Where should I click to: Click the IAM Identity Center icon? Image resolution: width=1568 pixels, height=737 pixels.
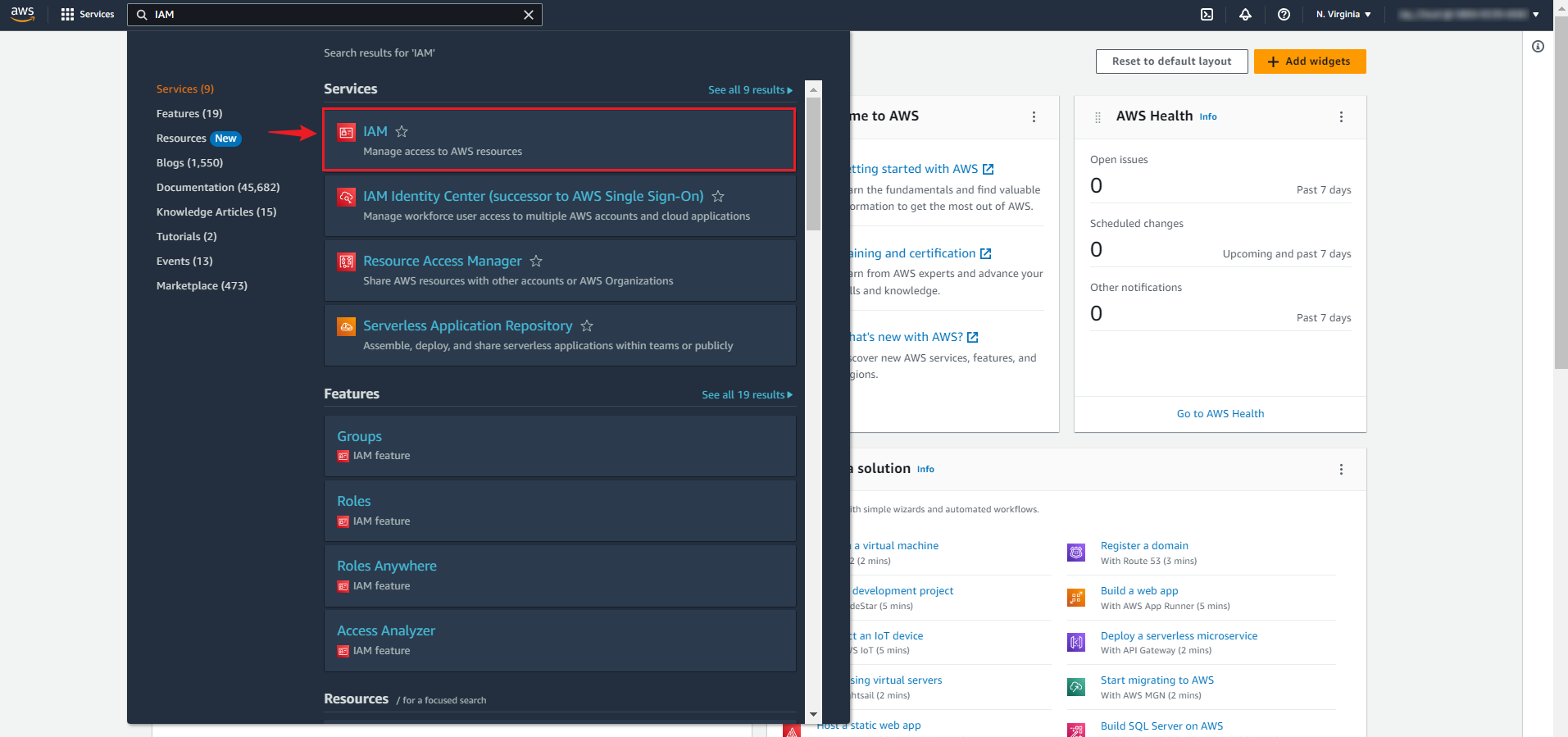point(347,197)
